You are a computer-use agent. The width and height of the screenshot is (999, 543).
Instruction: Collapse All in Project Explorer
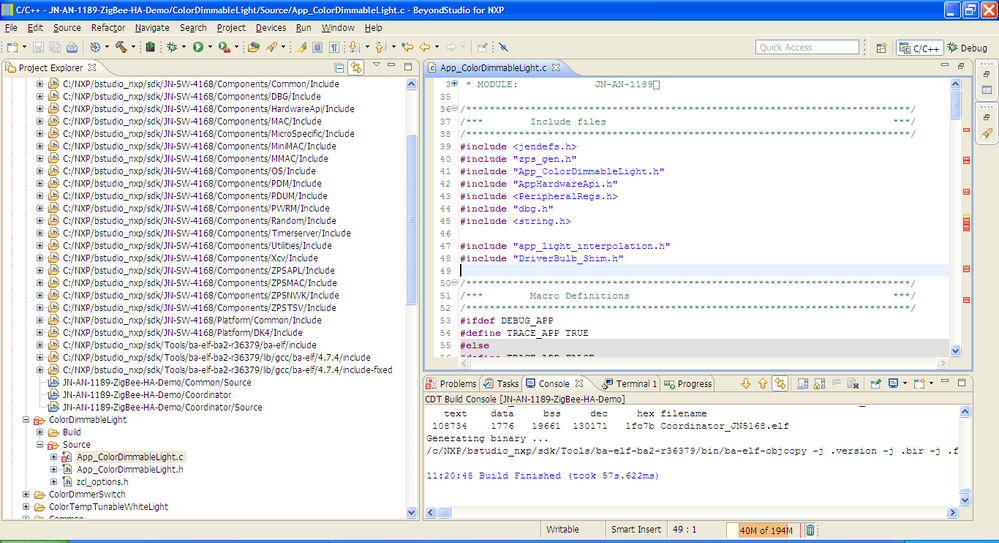click(x=339, y=68)
